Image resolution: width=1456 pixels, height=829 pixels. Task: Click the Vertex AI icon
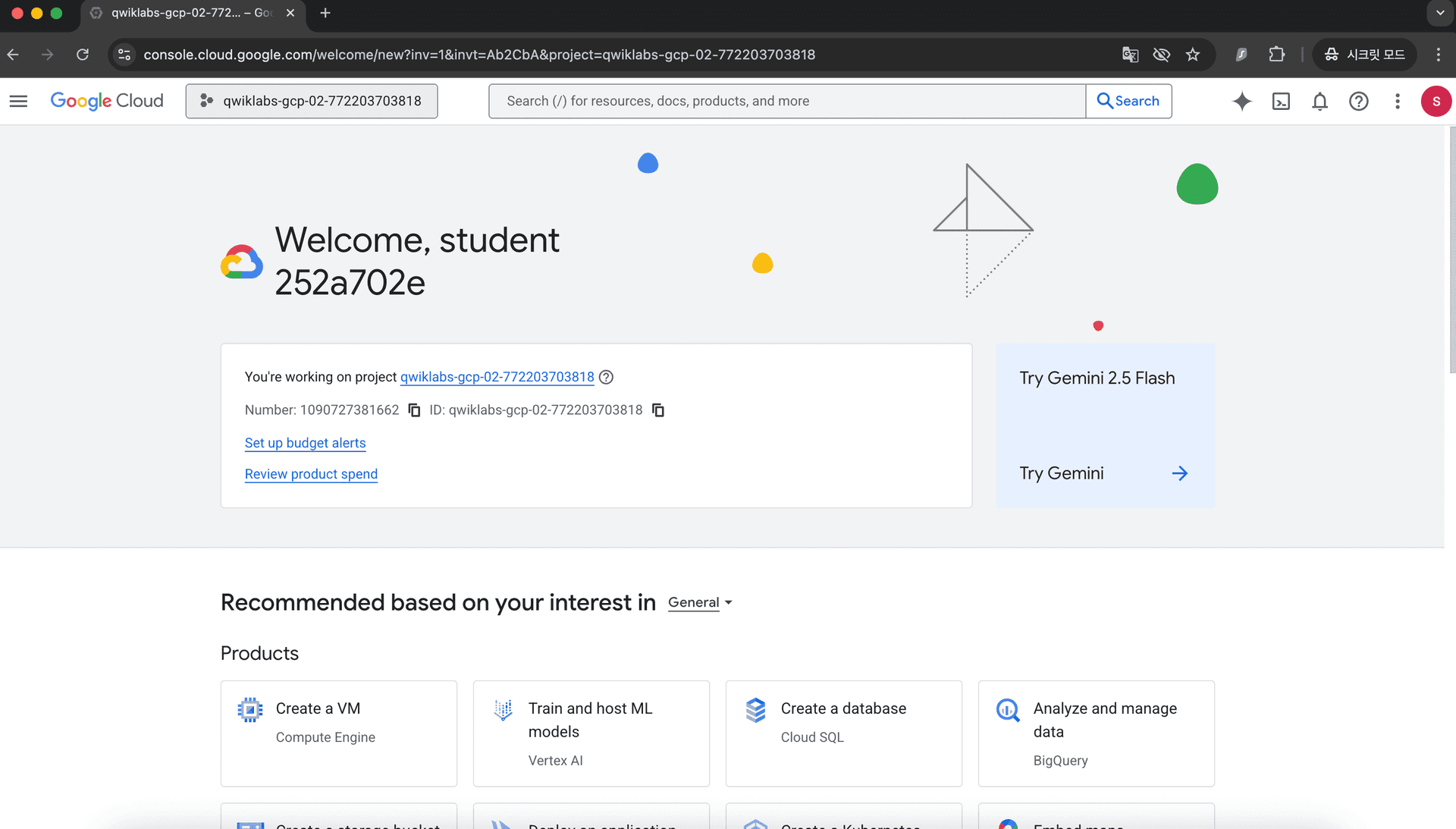[x=503, y=710]
